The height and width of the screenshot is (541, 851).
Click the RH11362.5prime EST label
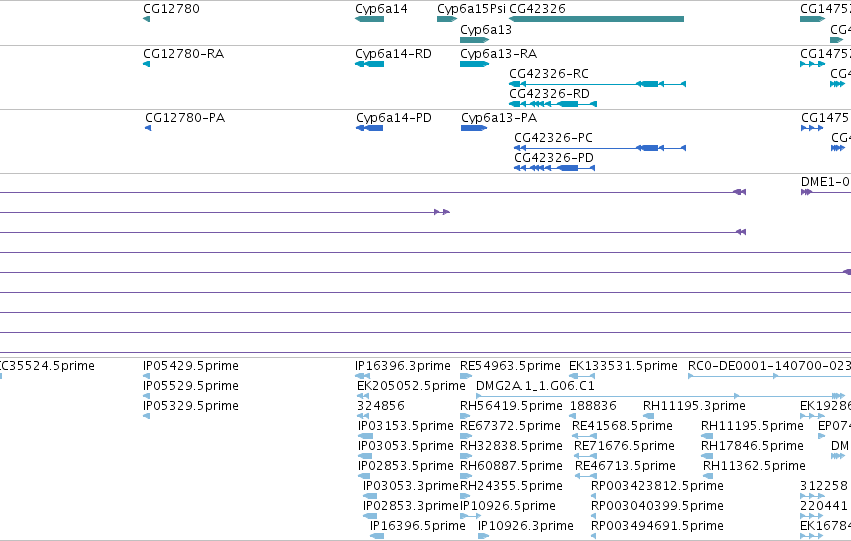point(754,467)
